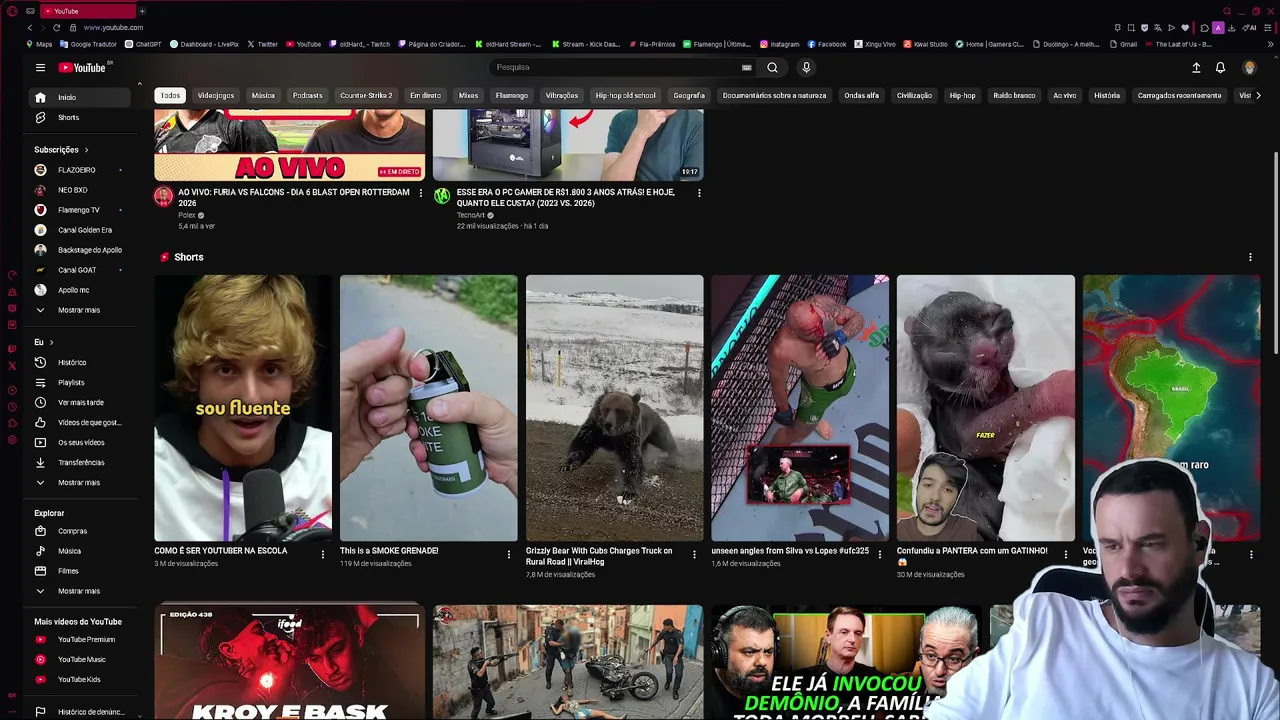Open options for the COMO É SER YOUTUBER short
This screenshot has width=1280, height=720.
coord(323,554)
